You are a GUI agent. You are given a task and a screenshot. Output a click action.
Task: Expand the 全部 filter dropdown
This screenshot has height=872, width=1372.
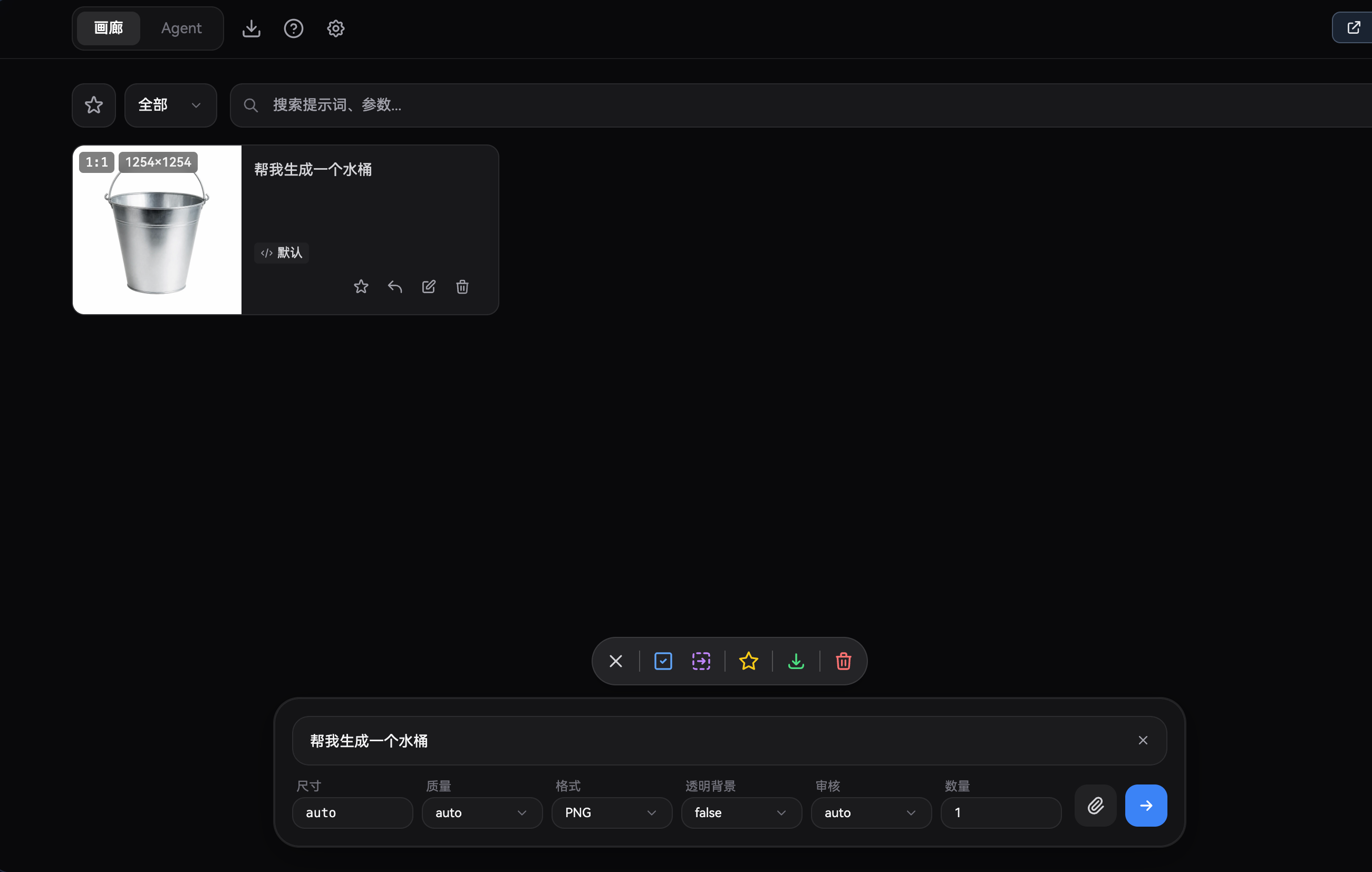click(x=170, y=105)
